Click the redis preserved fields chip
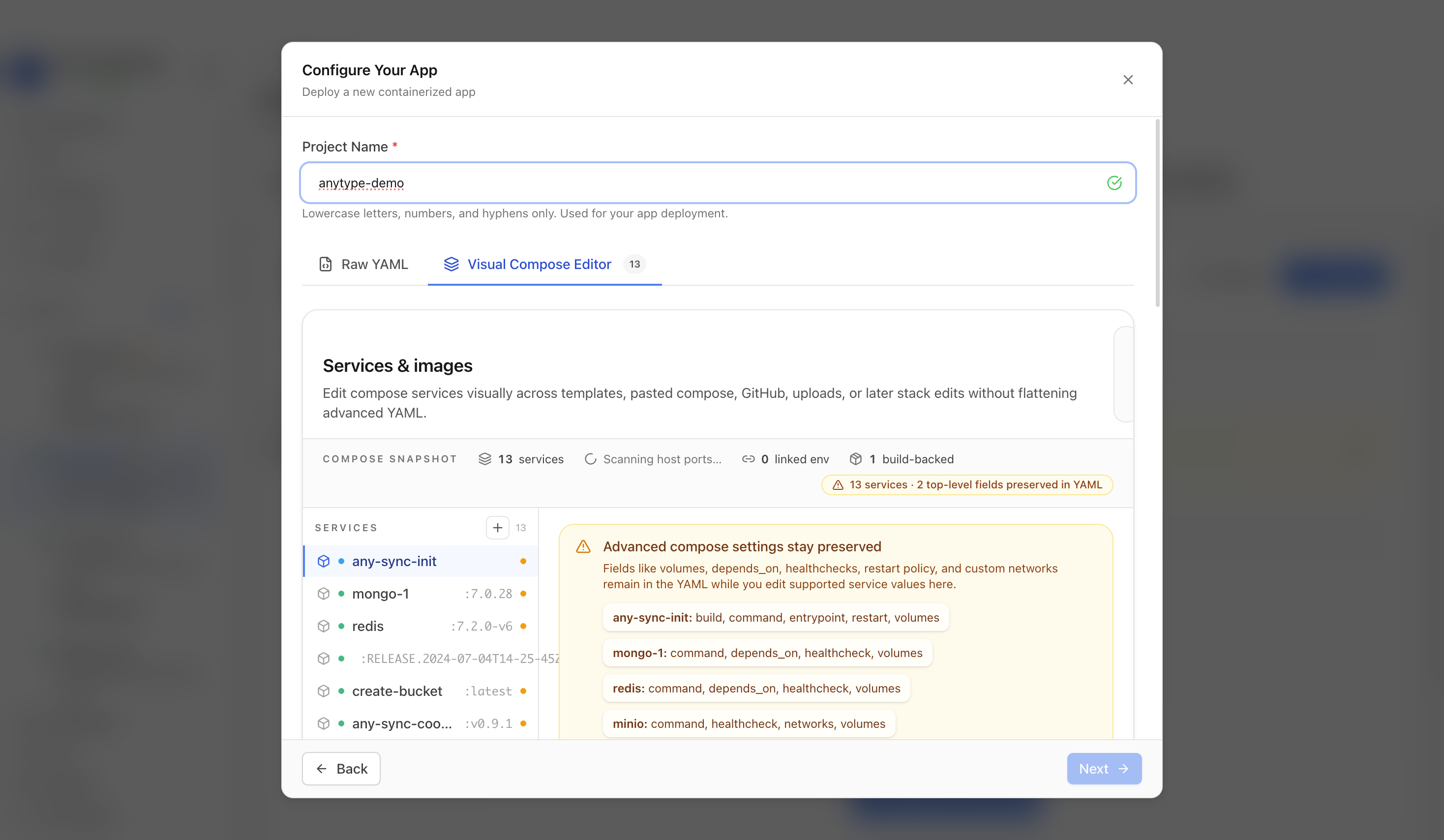The image size is (1444, 840). click(756, 688)
